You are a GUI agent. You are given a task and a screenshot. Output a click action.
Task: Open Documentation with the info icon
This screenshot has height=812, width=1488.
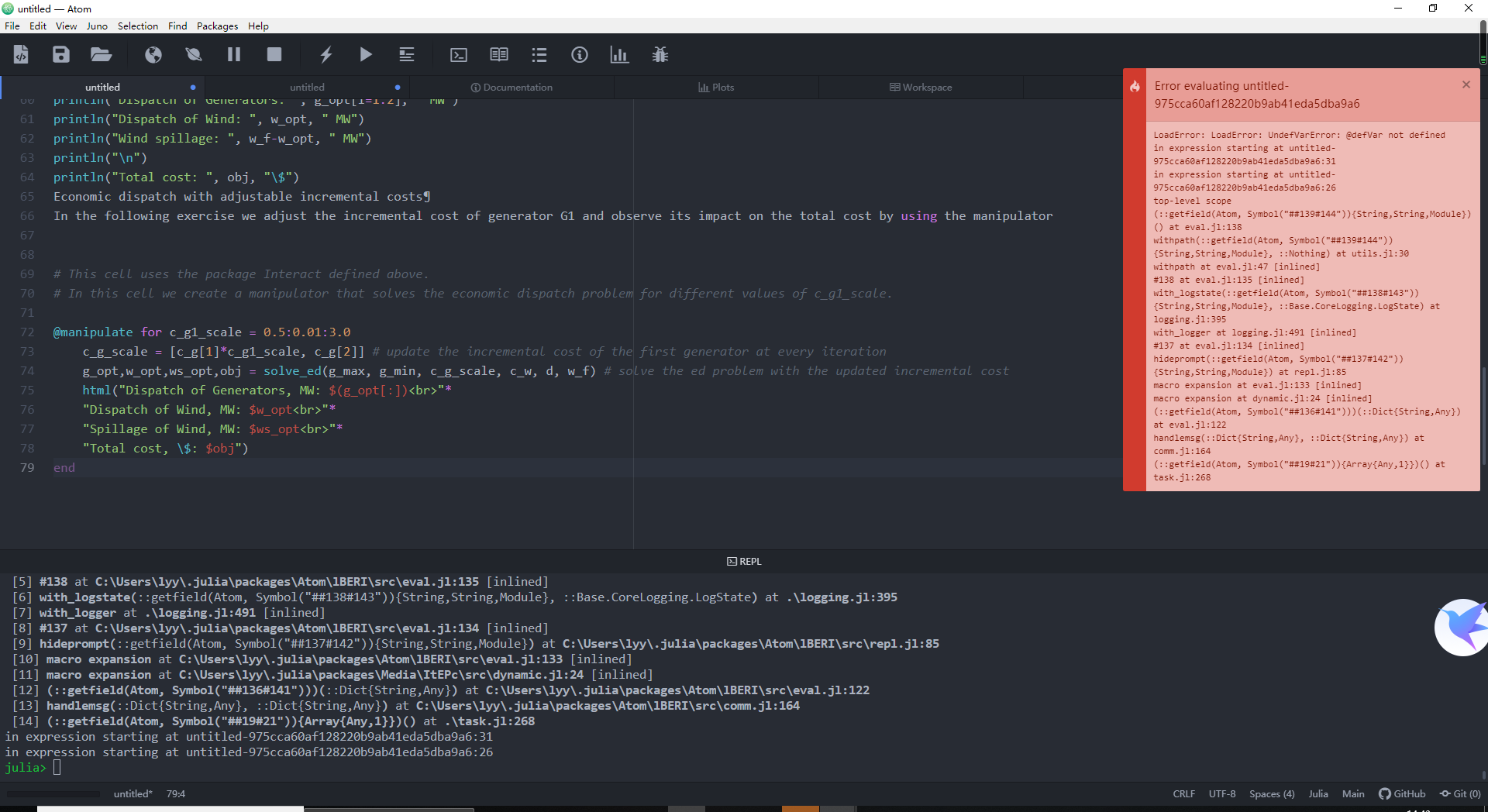pyautogui.click(x=580, y=54)
